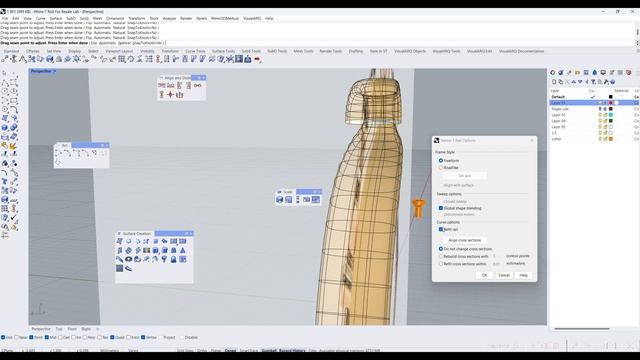The height and width of the screenshot is (360, 640).
Task: Click Move layer up arrow icon
Action: pyautogui.click(x=573, y=82)
